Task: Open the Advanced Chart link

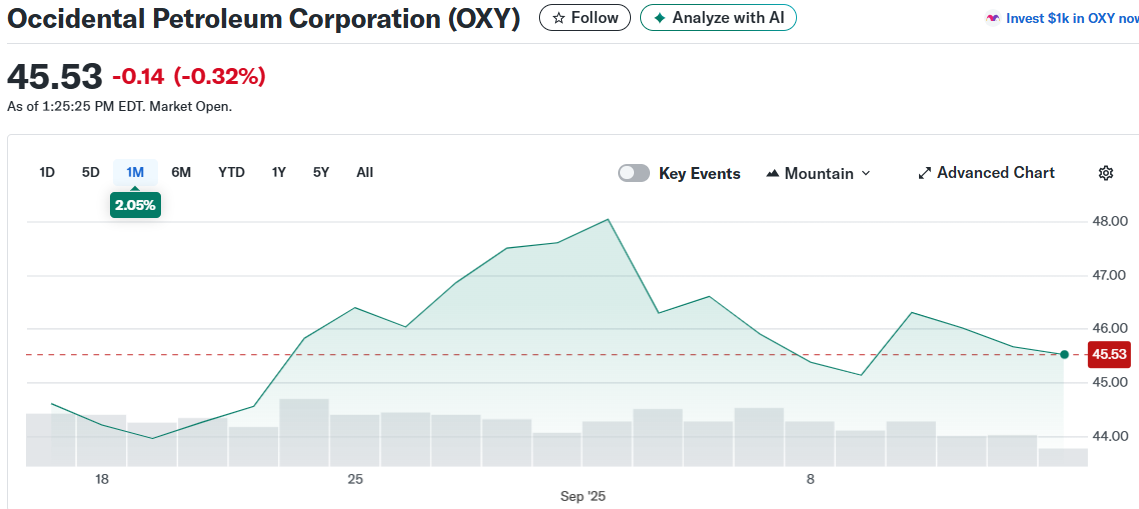Action: (x=986, y=173)
